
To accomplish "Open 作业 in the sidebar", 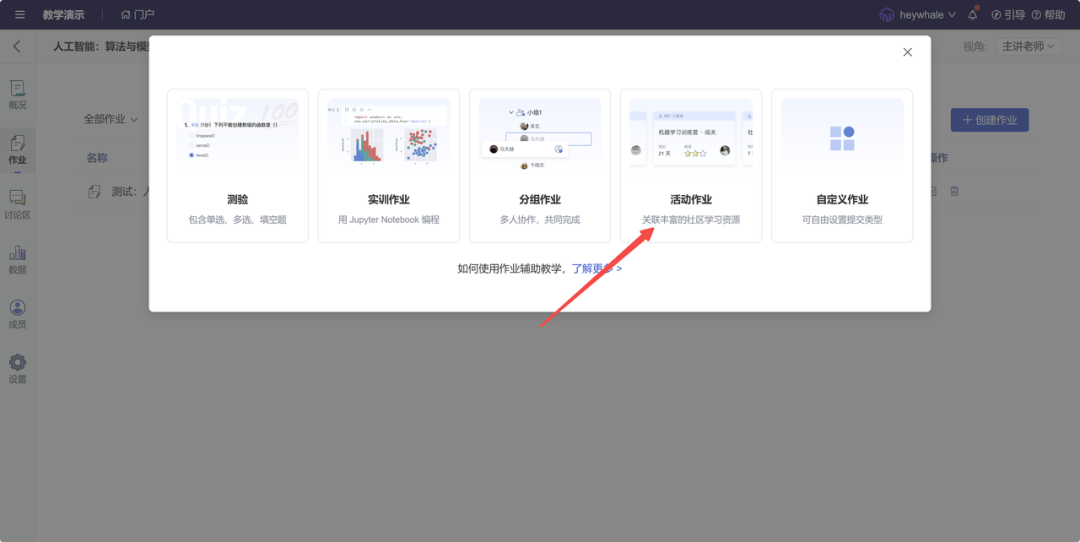I will 17,150.
